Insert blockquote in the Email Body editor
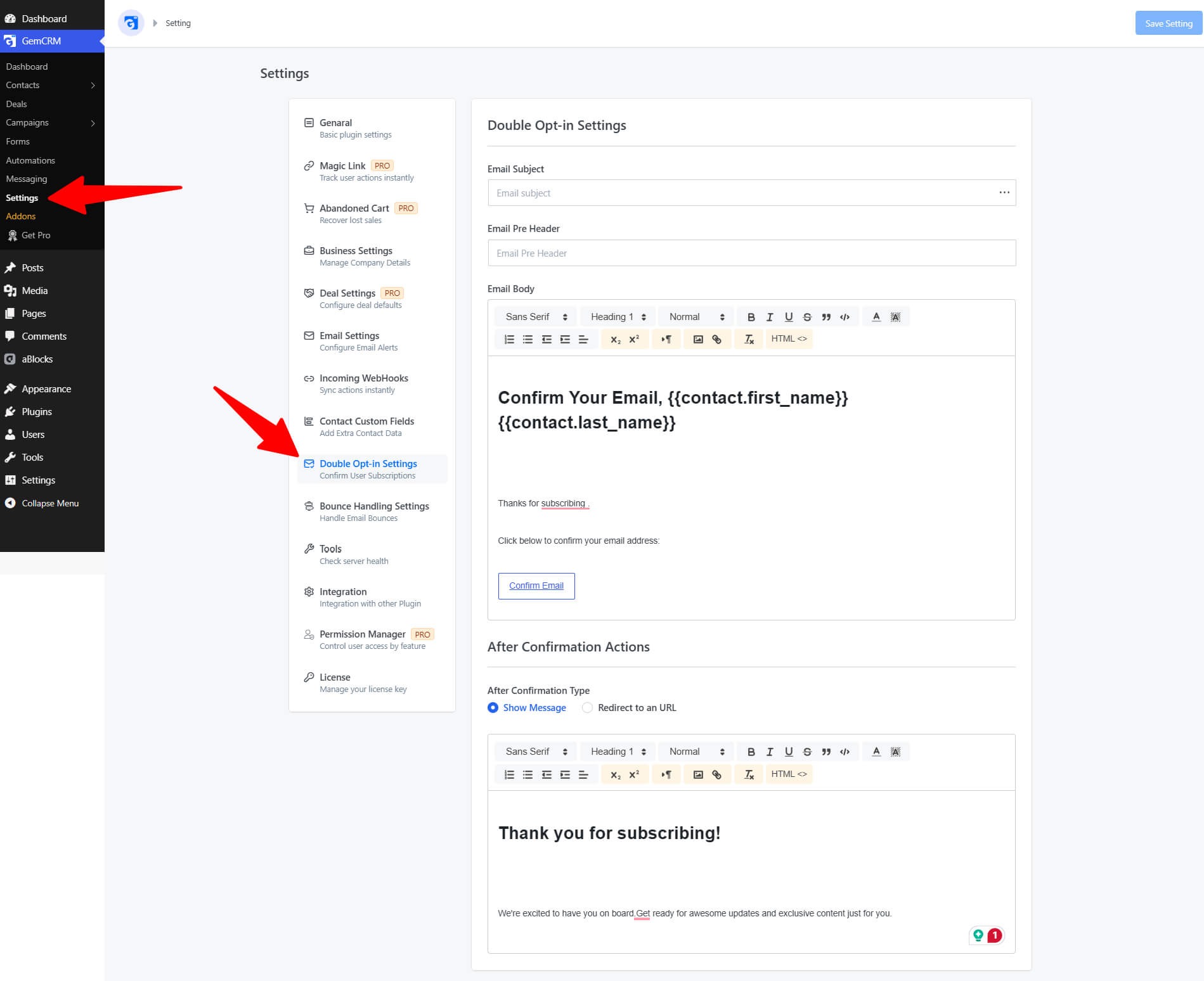 826,317
